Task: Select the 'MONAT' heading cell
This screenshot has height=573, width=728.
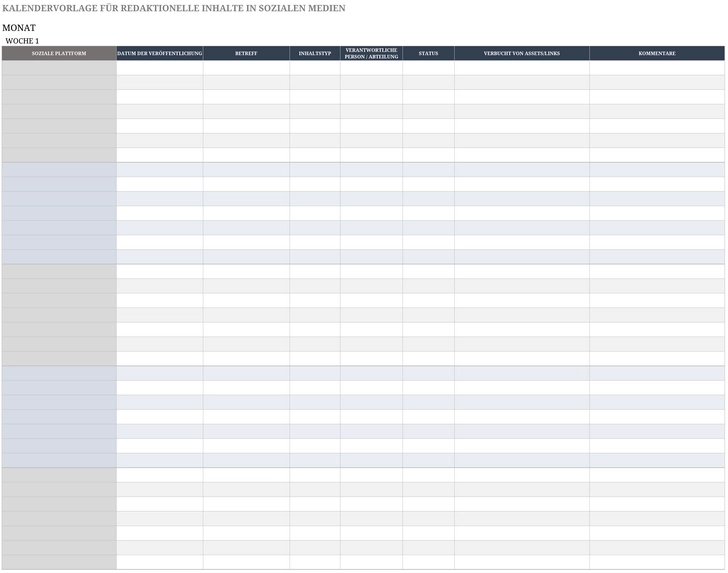Action: 19,28
